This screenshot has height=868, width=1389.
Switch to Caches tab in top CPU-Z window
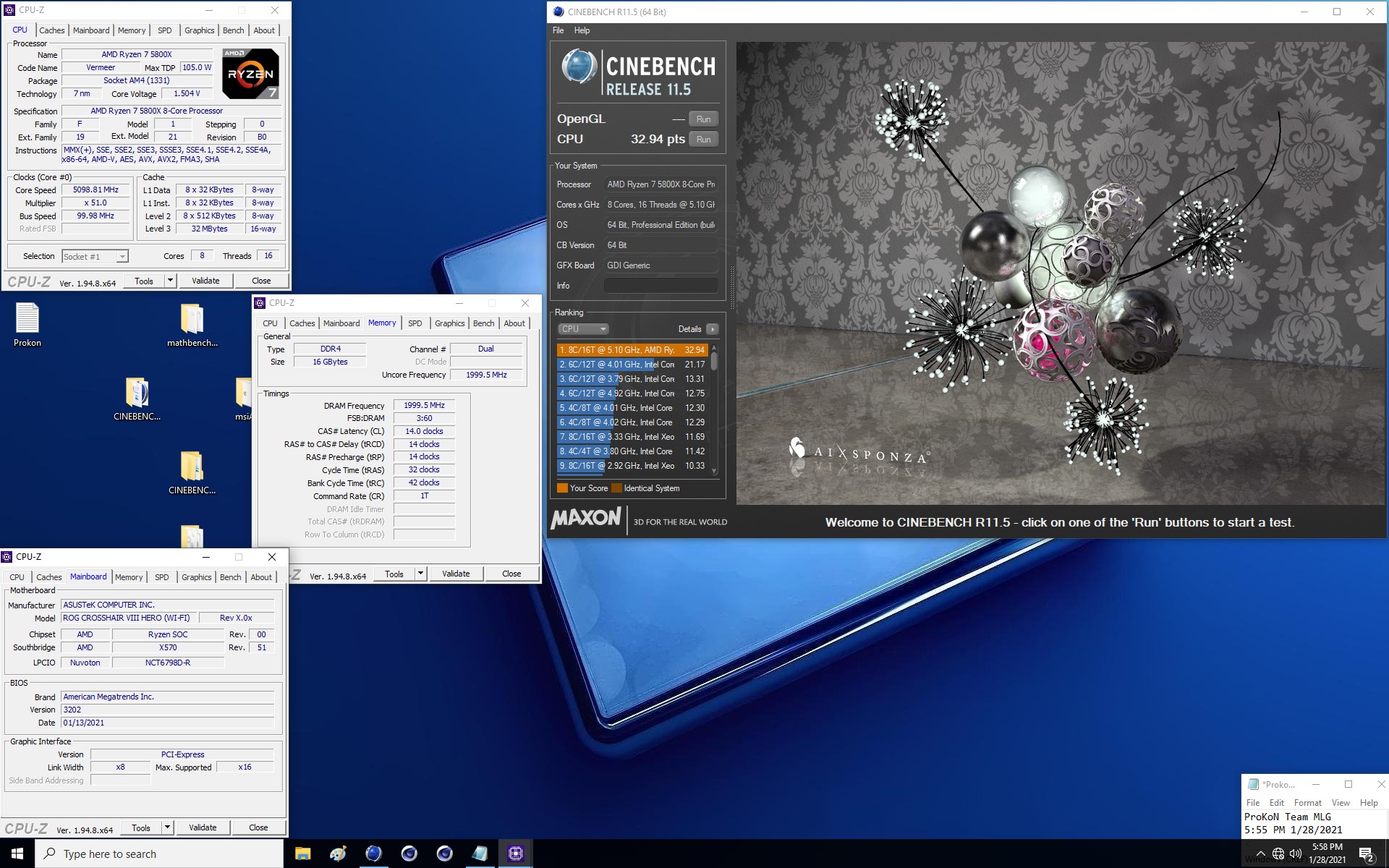[51, 30]
